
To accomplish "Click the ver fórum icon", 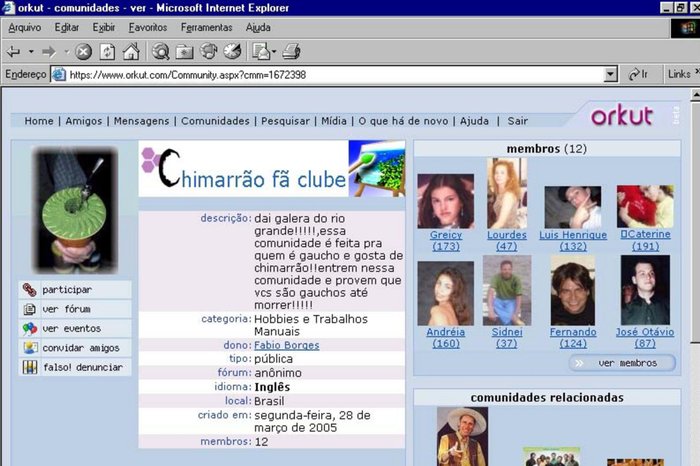I will coord(29,309).
